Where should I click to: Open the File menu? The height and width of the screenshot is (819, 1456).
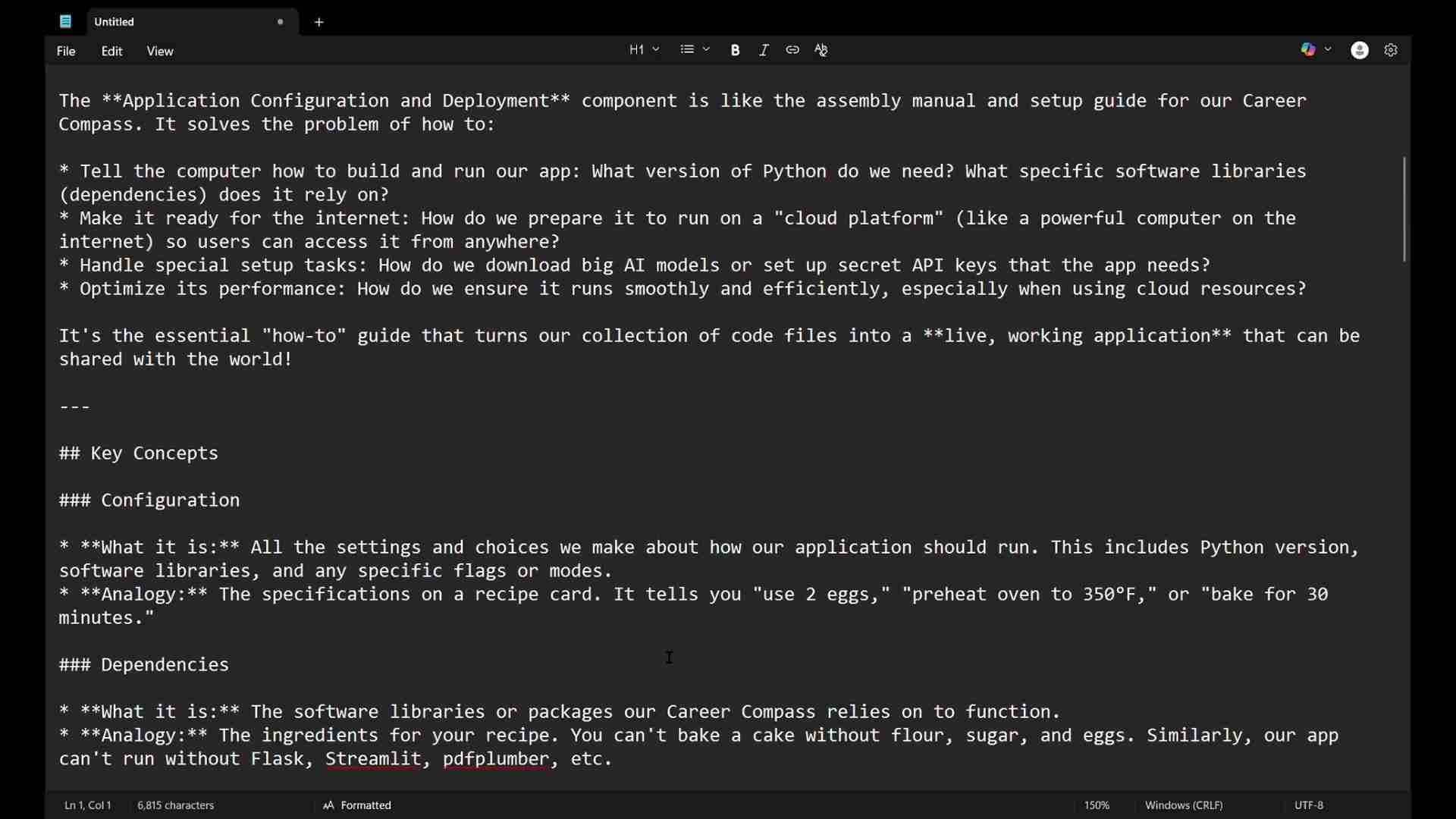[x=66, y=52]
